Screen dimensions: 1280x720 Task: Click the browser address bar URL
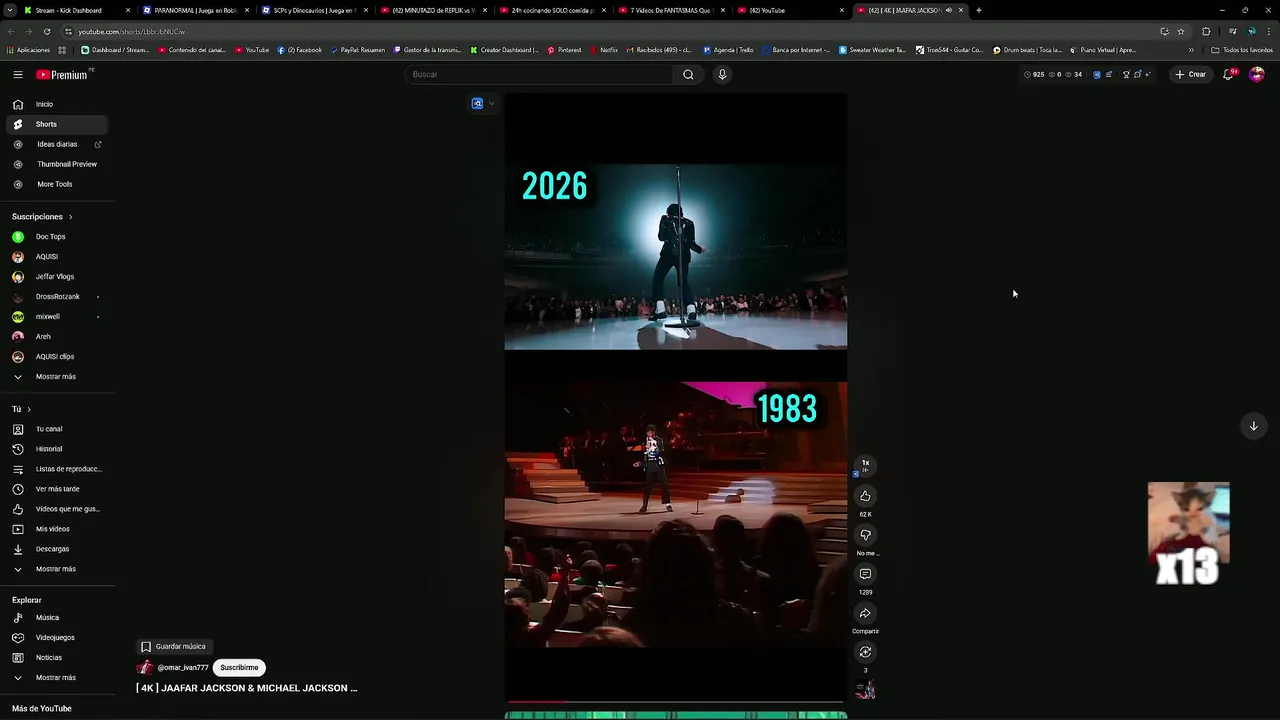(x=131, y=31)
